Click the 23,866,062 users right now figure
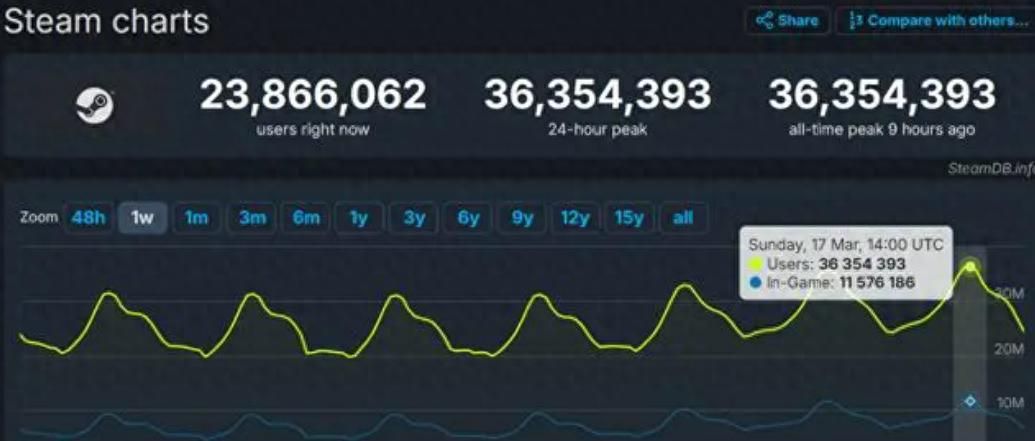The image size is (1035, 441). [313, 95]
